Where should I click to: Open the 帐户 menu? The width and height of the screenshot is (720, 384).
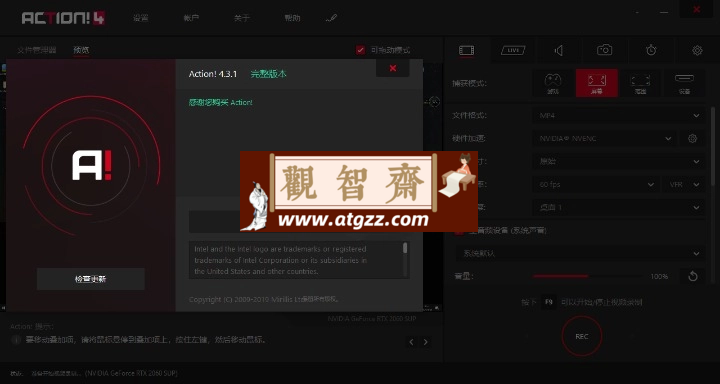click(191, 18)
